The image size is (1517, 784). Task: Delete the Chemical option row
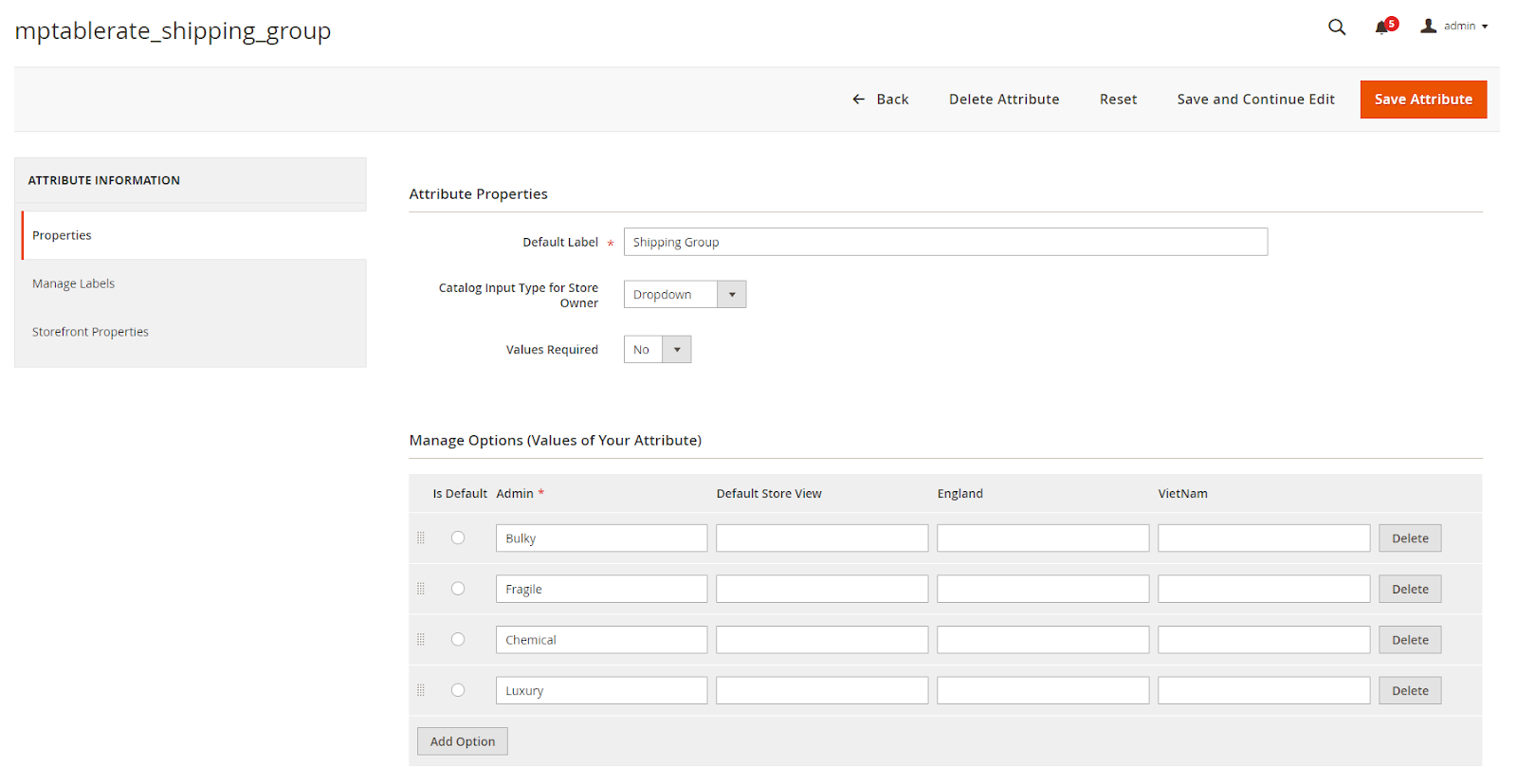point(1409,640)
